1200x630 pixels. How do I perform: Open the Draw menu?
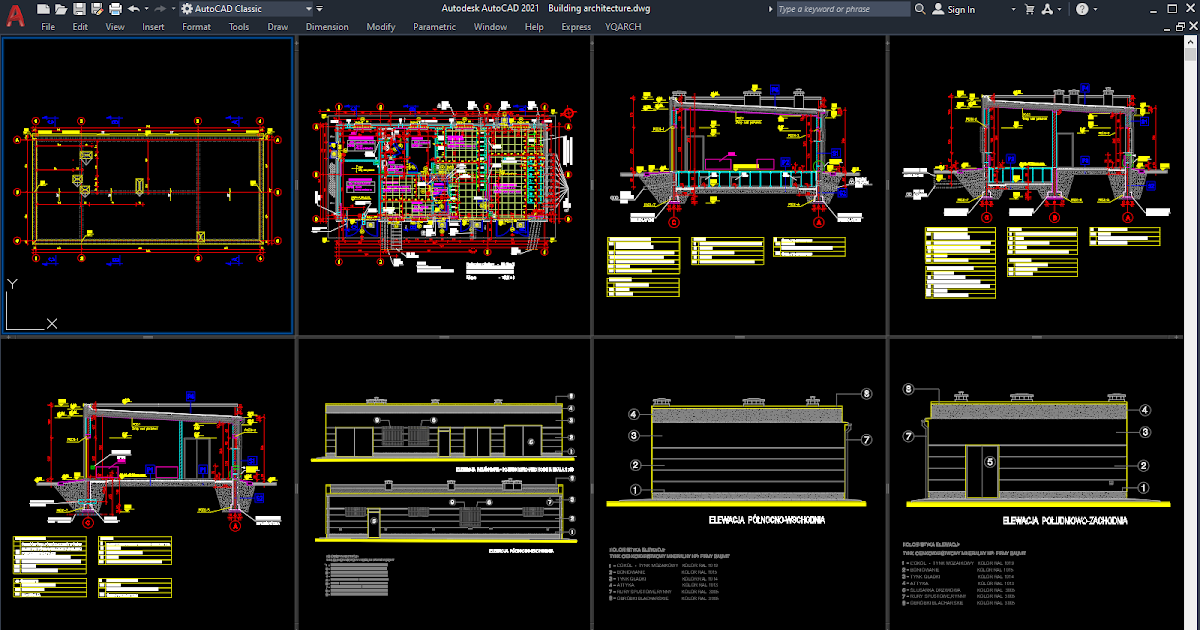(278, 27)
